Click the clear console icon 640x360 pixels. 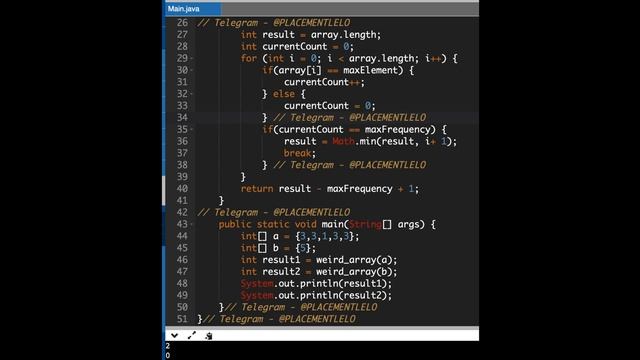pos(209,336)
